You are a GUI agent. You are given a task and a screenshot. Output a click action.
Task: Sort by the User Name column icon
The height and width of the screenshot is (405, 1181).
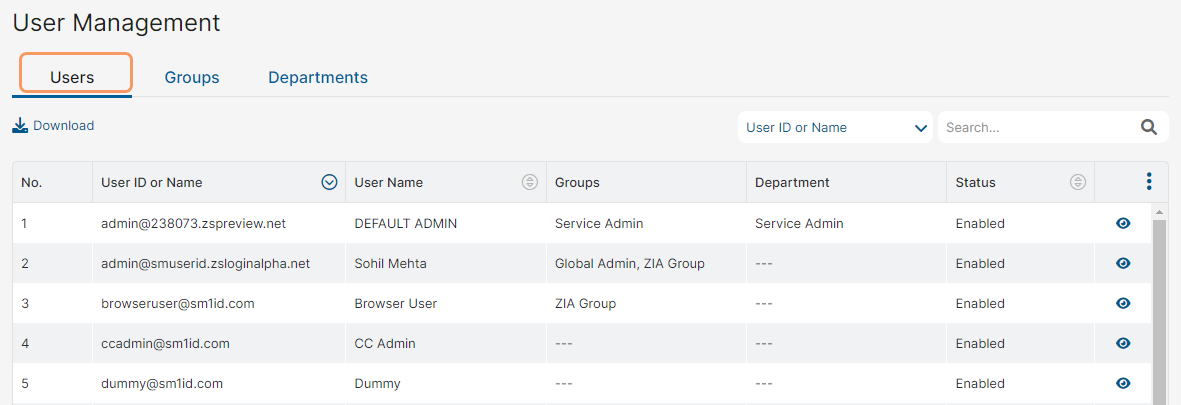coord(530,182)
